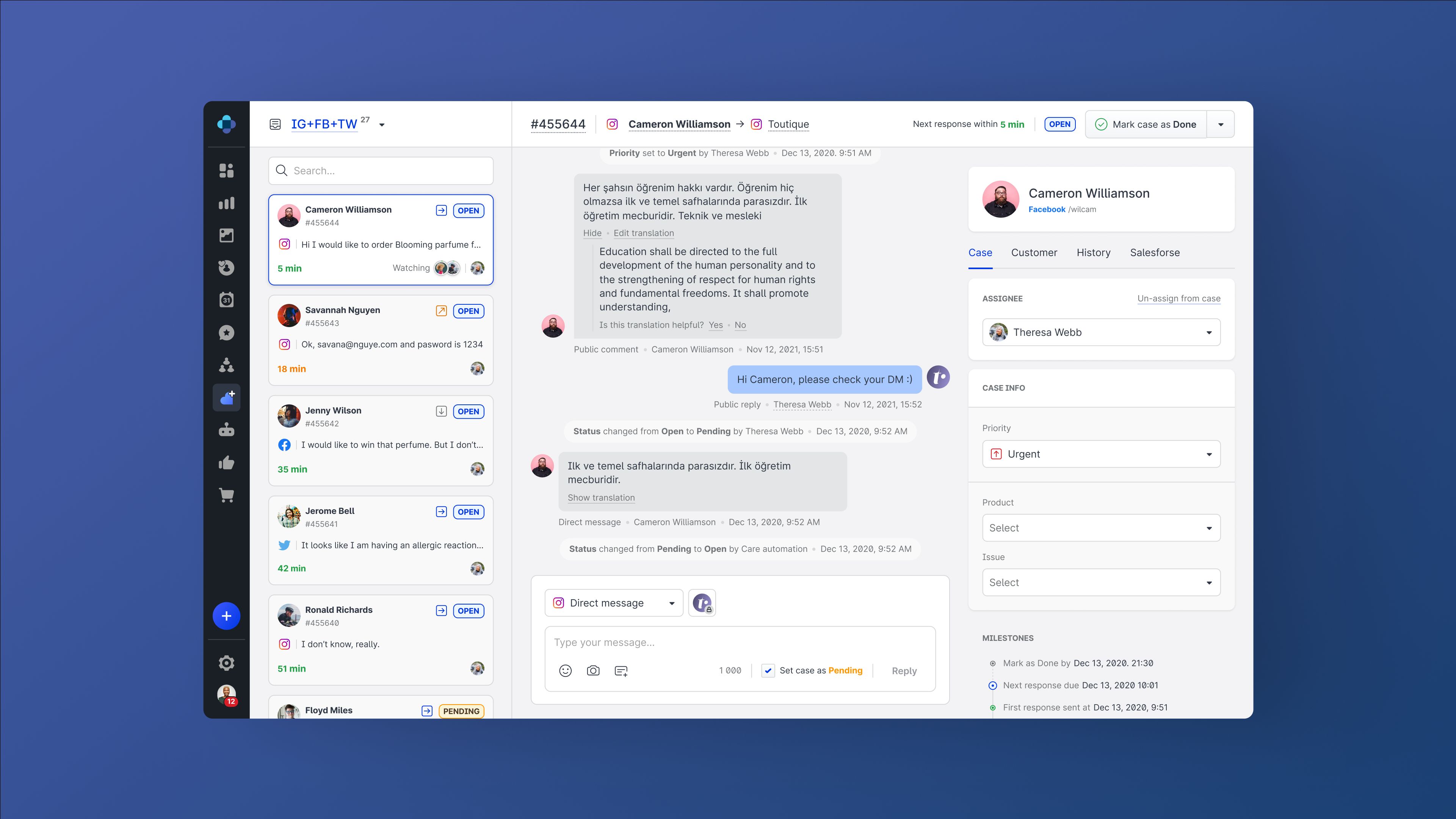Click the Reply button
Viewport: 1456px width, 819px height.
(x=904, y=671)
